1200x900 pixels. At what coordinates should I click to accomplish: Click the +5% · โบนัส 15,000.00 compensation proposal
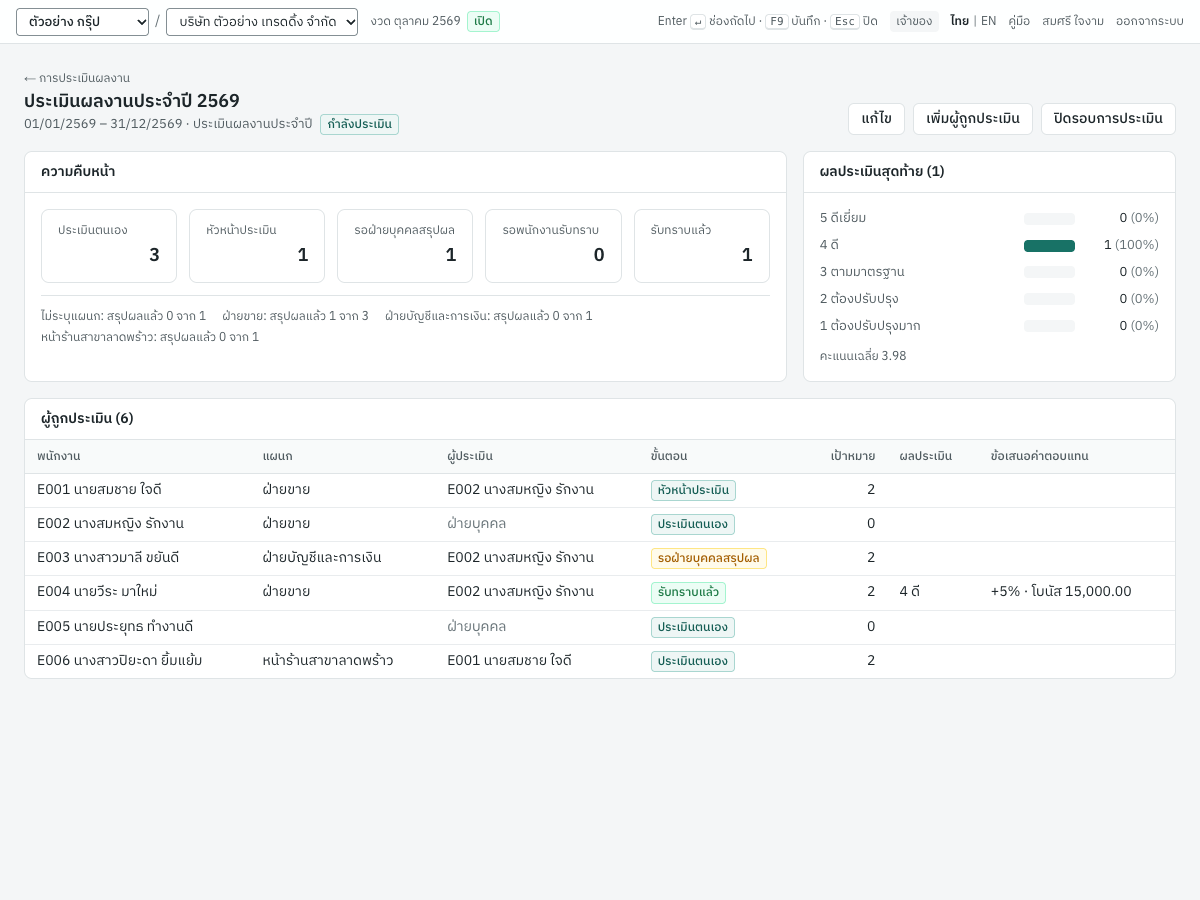(1061, 592)
